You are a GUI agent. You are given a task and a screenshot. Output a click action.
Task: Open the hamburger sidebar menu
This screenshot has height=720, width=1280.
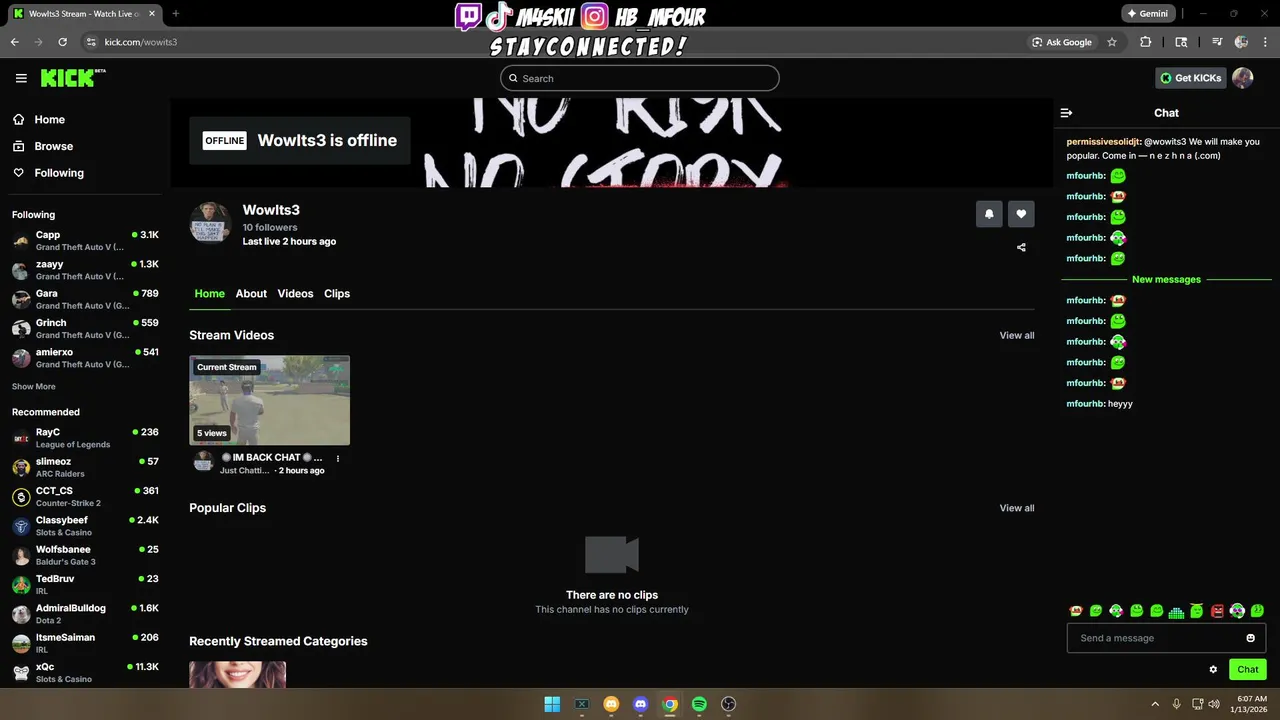tap(21, 78)
